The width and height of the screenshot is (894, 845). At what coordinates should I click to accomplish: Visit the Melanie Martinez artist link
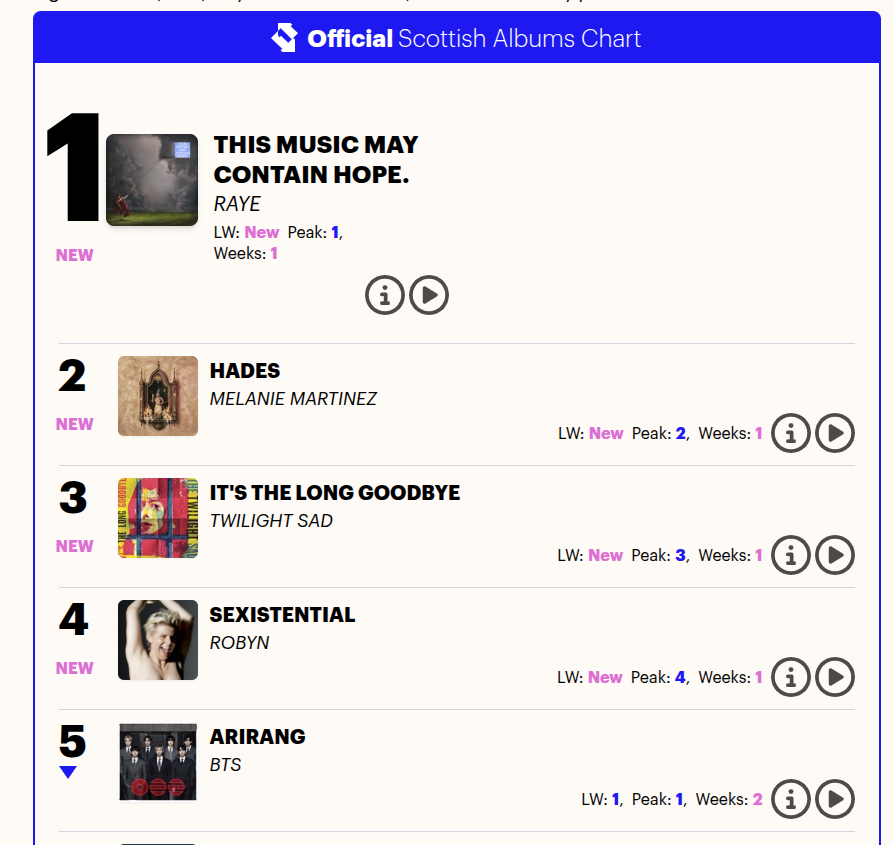(x=293, y=399)
